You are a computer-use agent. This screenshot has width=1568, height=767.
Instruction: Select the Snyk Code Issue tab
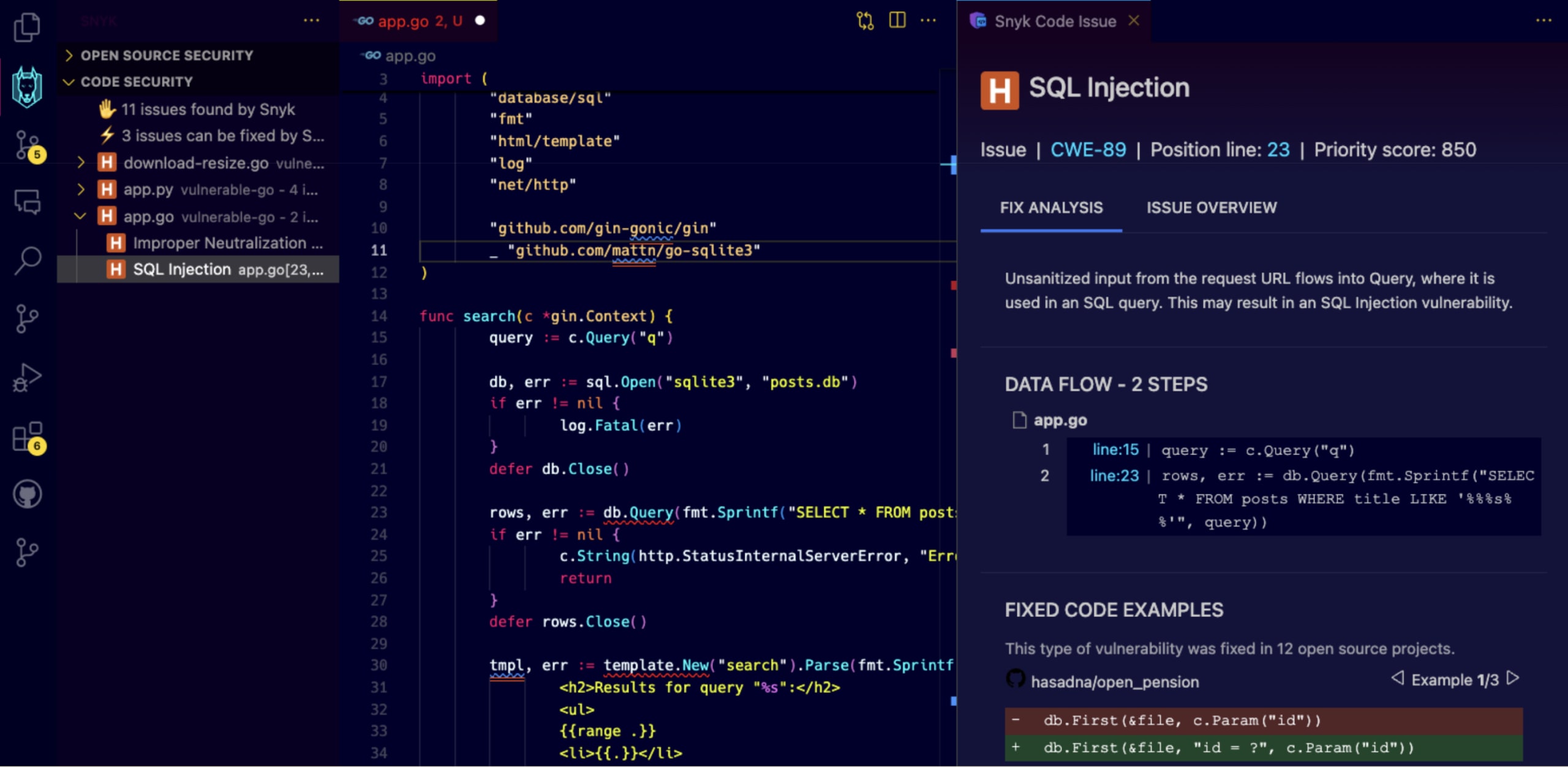point(1054,21)
